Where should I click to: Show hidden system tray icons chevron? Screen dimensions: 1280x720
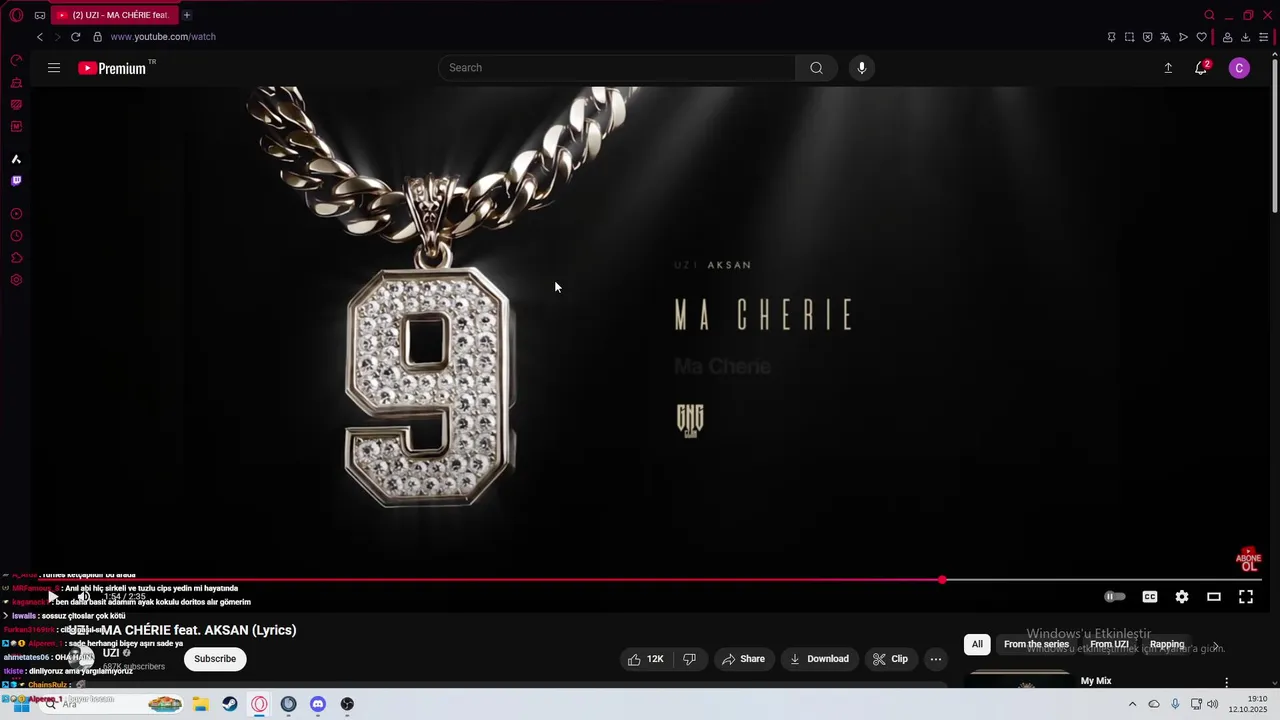coord(1132,704)
